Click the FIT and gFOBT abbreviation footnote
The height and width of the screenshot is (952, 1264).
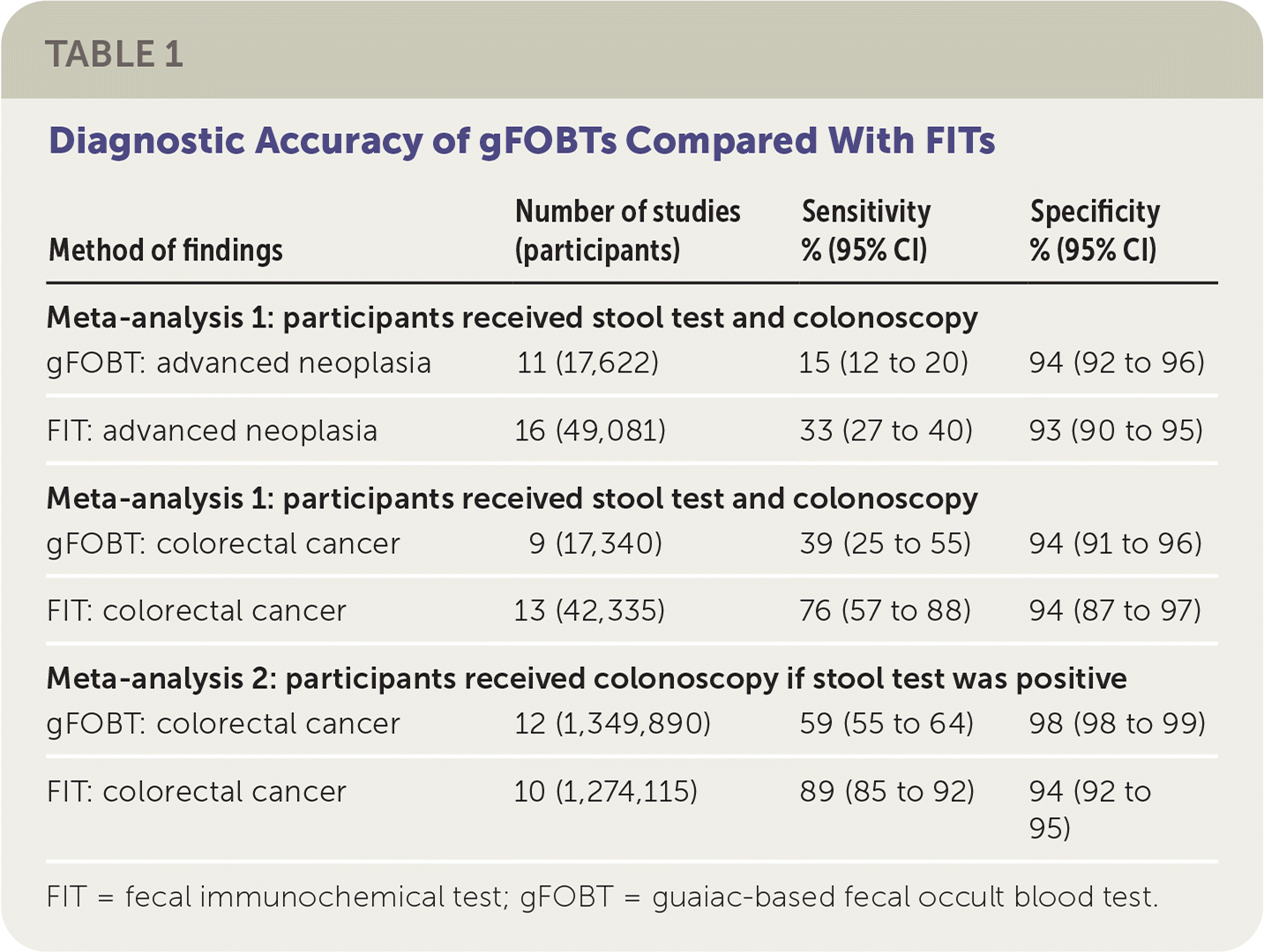(x=602, y=897)
